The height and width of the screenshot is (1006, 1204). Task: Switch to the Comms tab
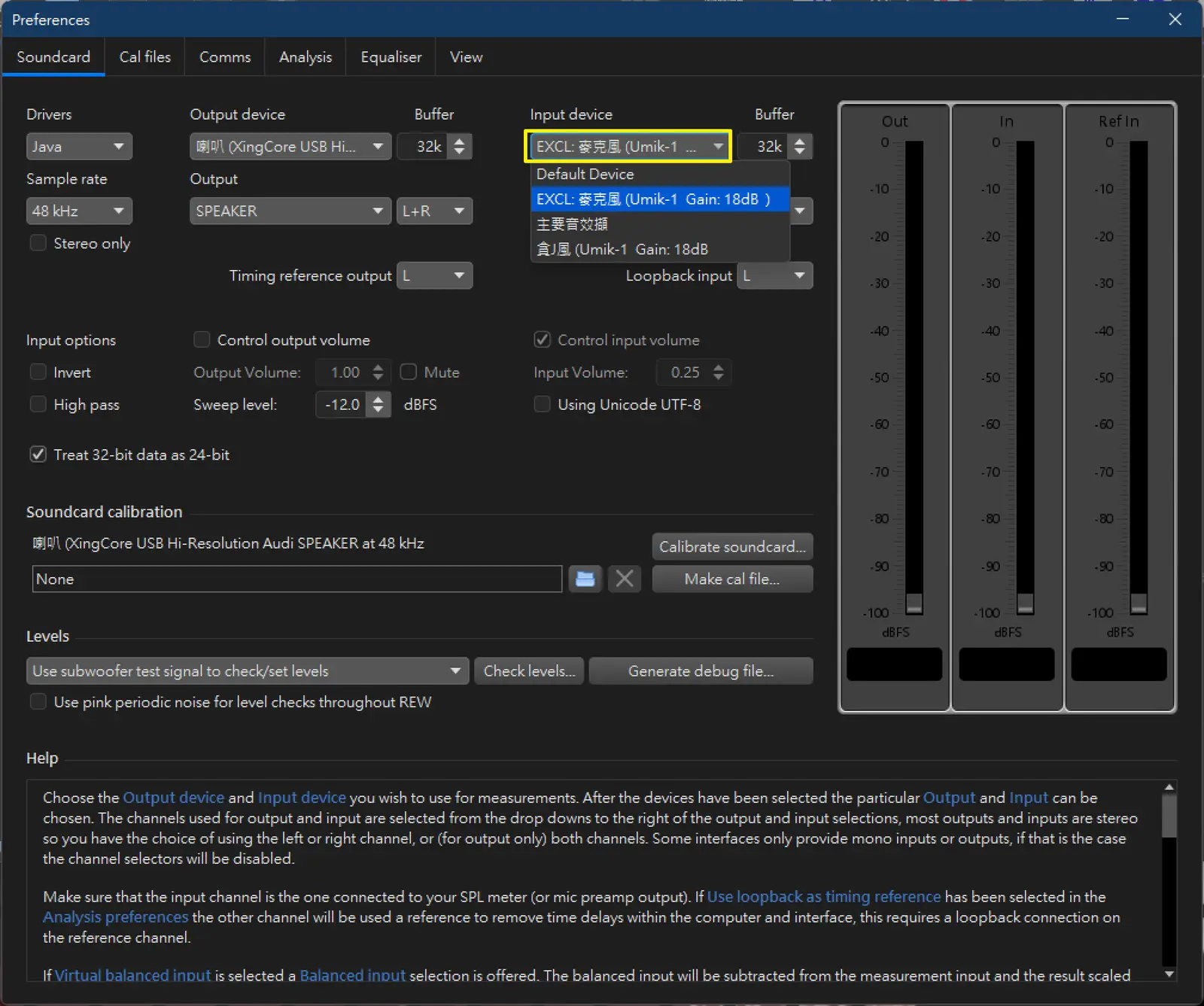coord(225,57)
